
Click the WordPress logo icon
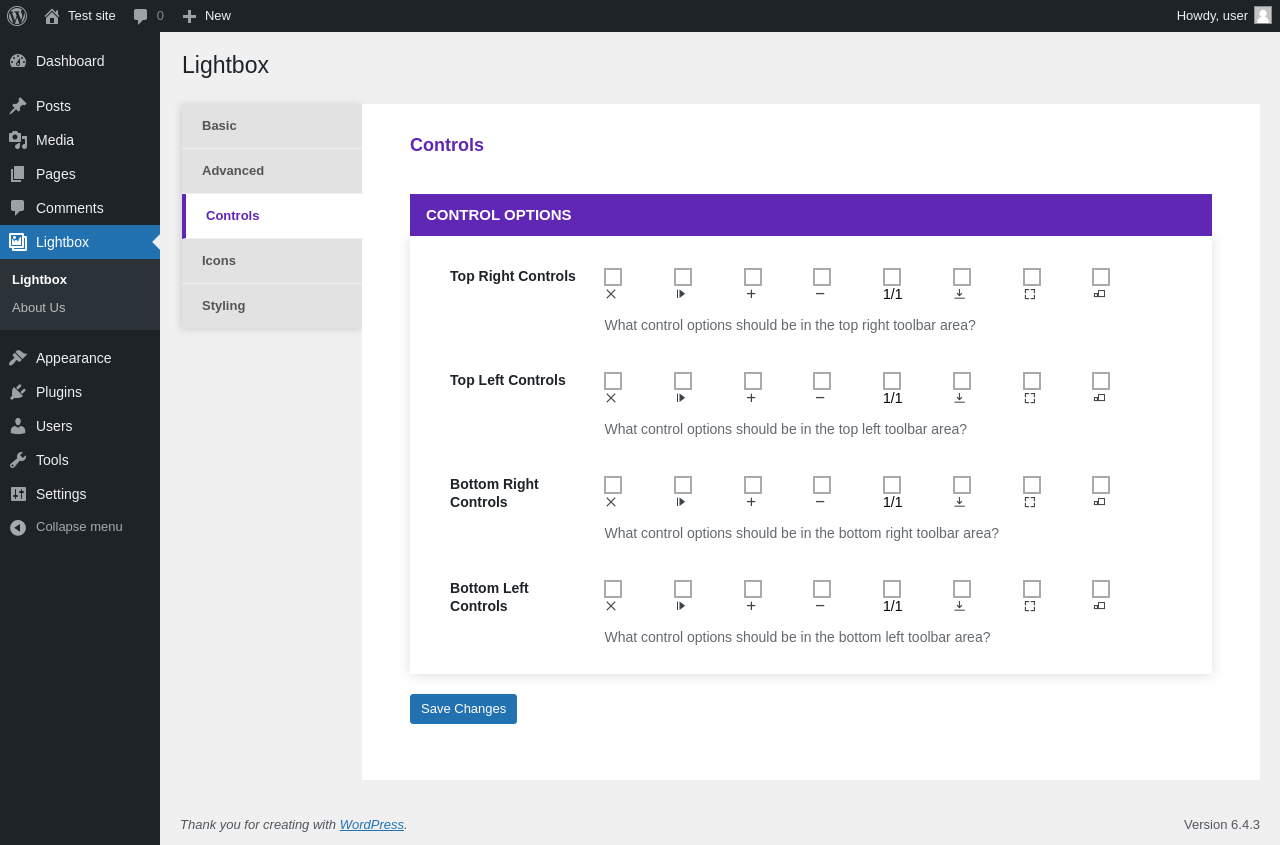(x=17, y=16)
